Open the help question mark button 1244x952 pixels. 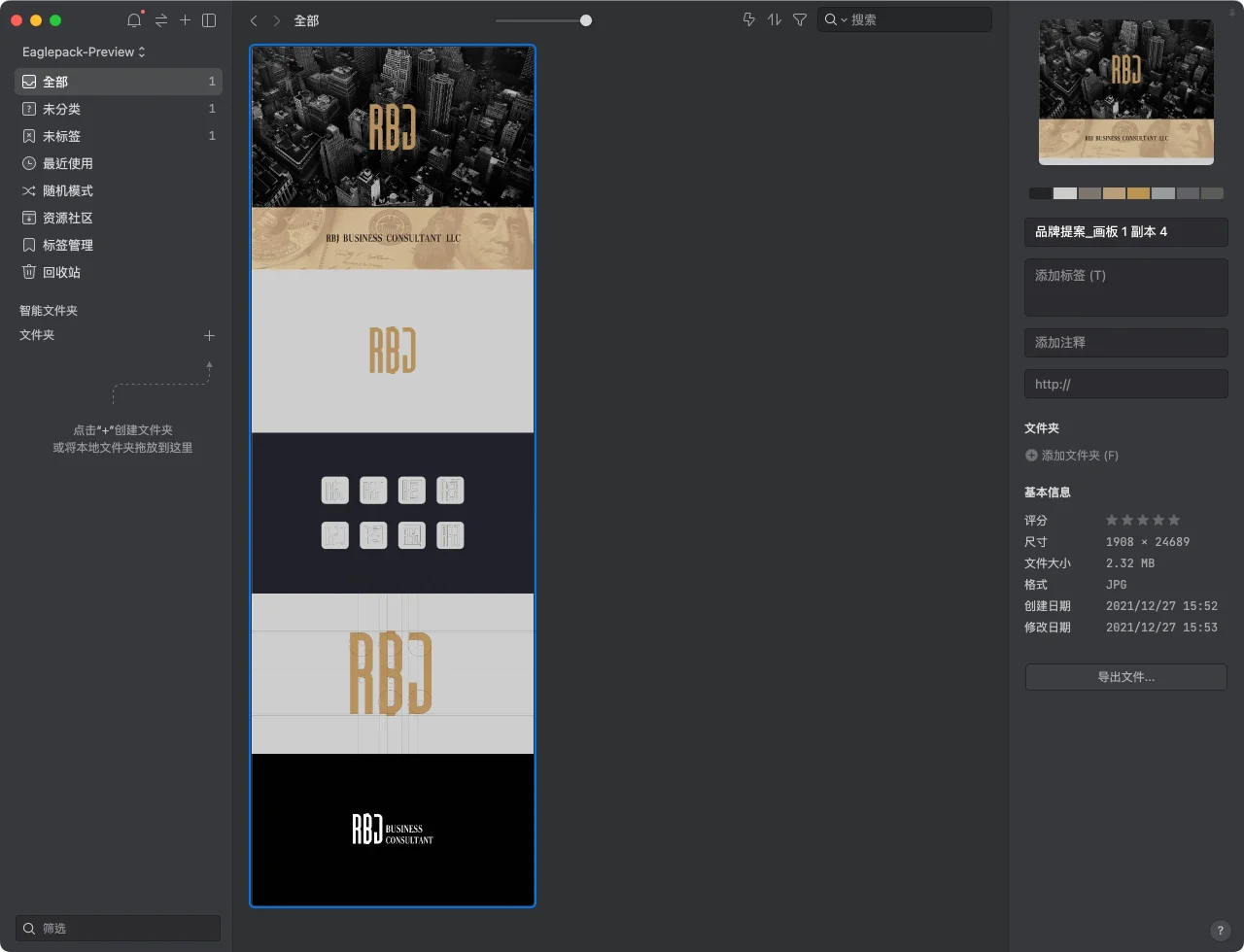coord(1221,930)
